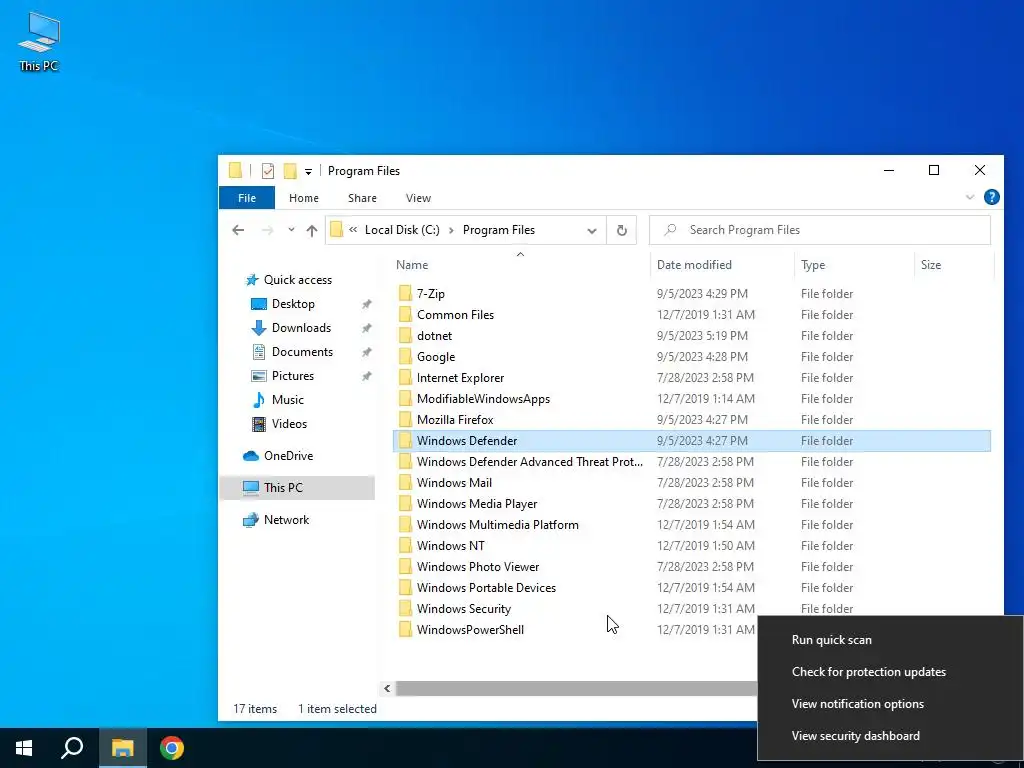The width and height of the screenshot is (1024, 768).
Task: Refresh the Program Files folder
Action: 622,231
